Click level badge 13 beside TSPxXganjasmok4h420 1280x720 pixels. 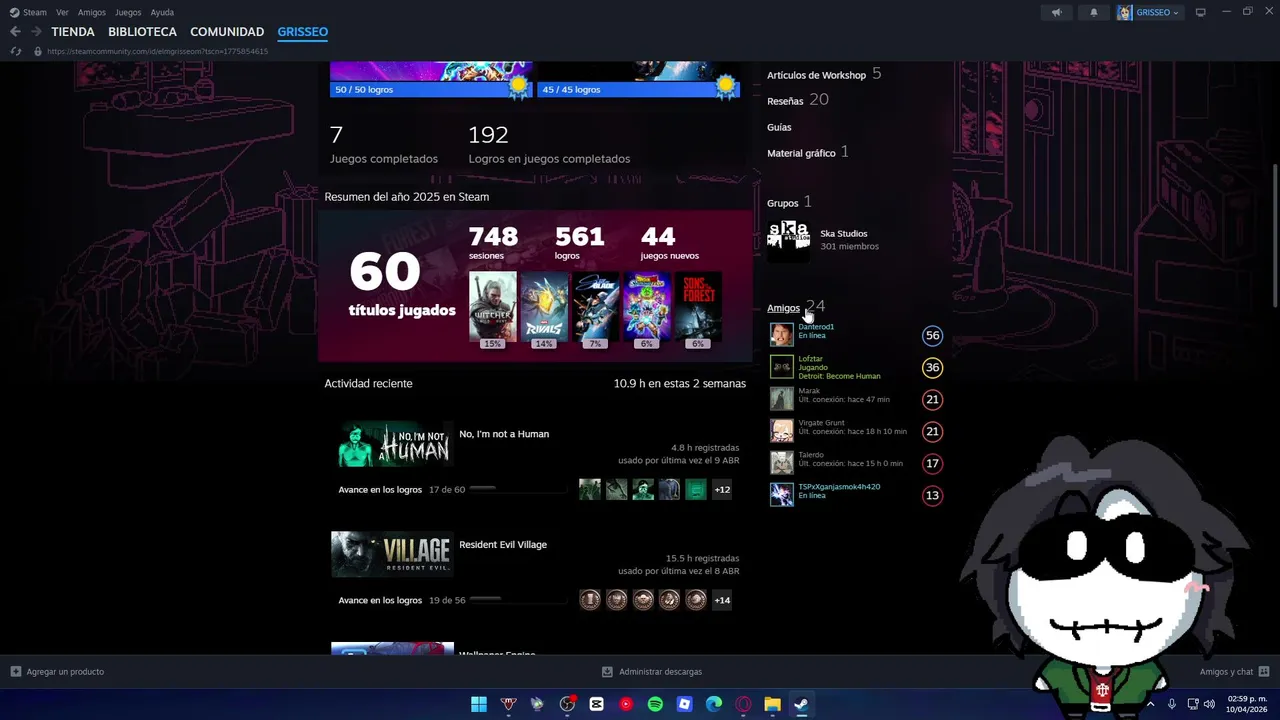pos(932,495)
